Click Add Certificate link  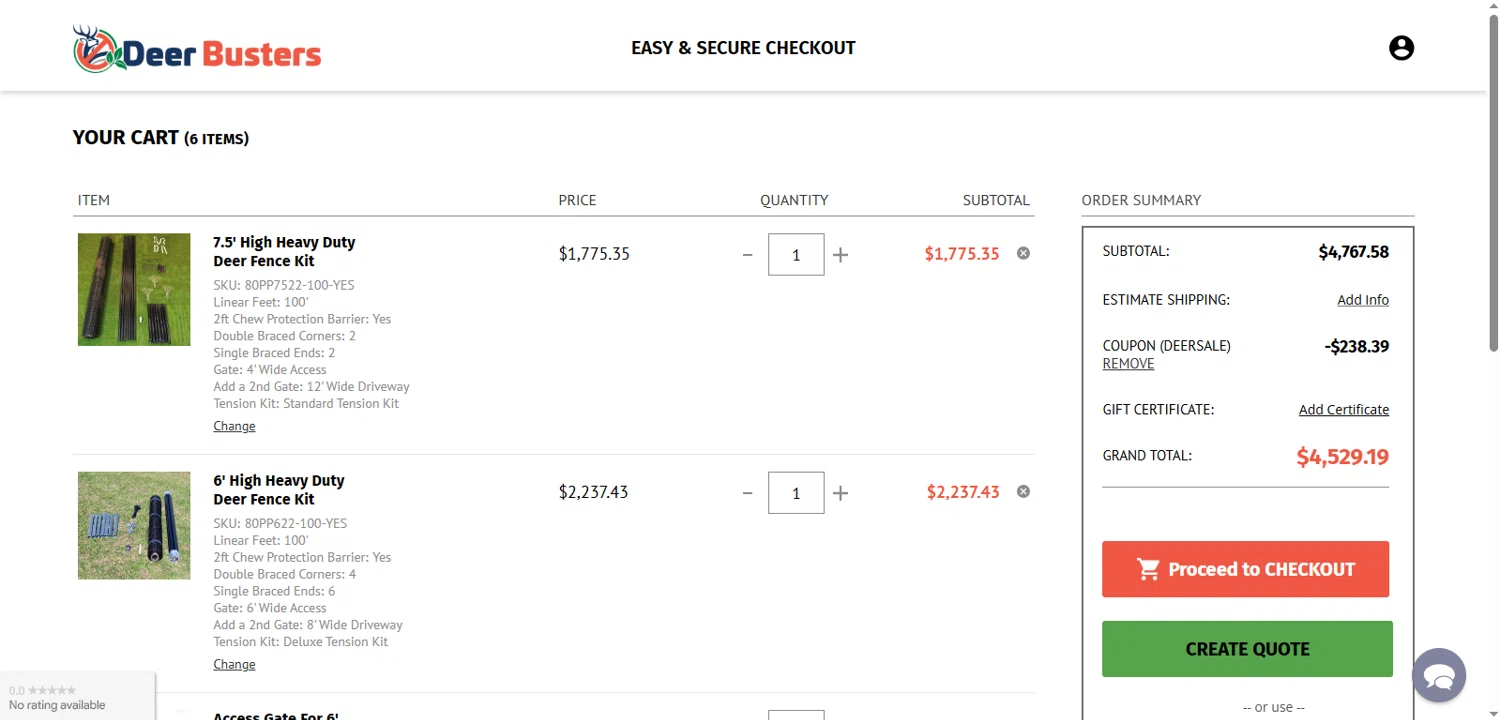click(x=1343, y=410)
